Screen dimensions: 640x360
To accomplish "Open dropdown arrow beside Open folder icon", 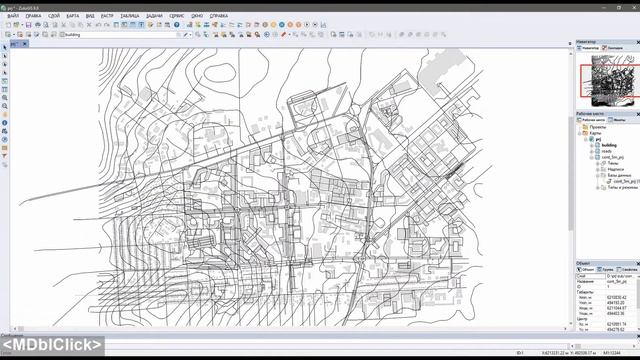I will coord(22,25).
